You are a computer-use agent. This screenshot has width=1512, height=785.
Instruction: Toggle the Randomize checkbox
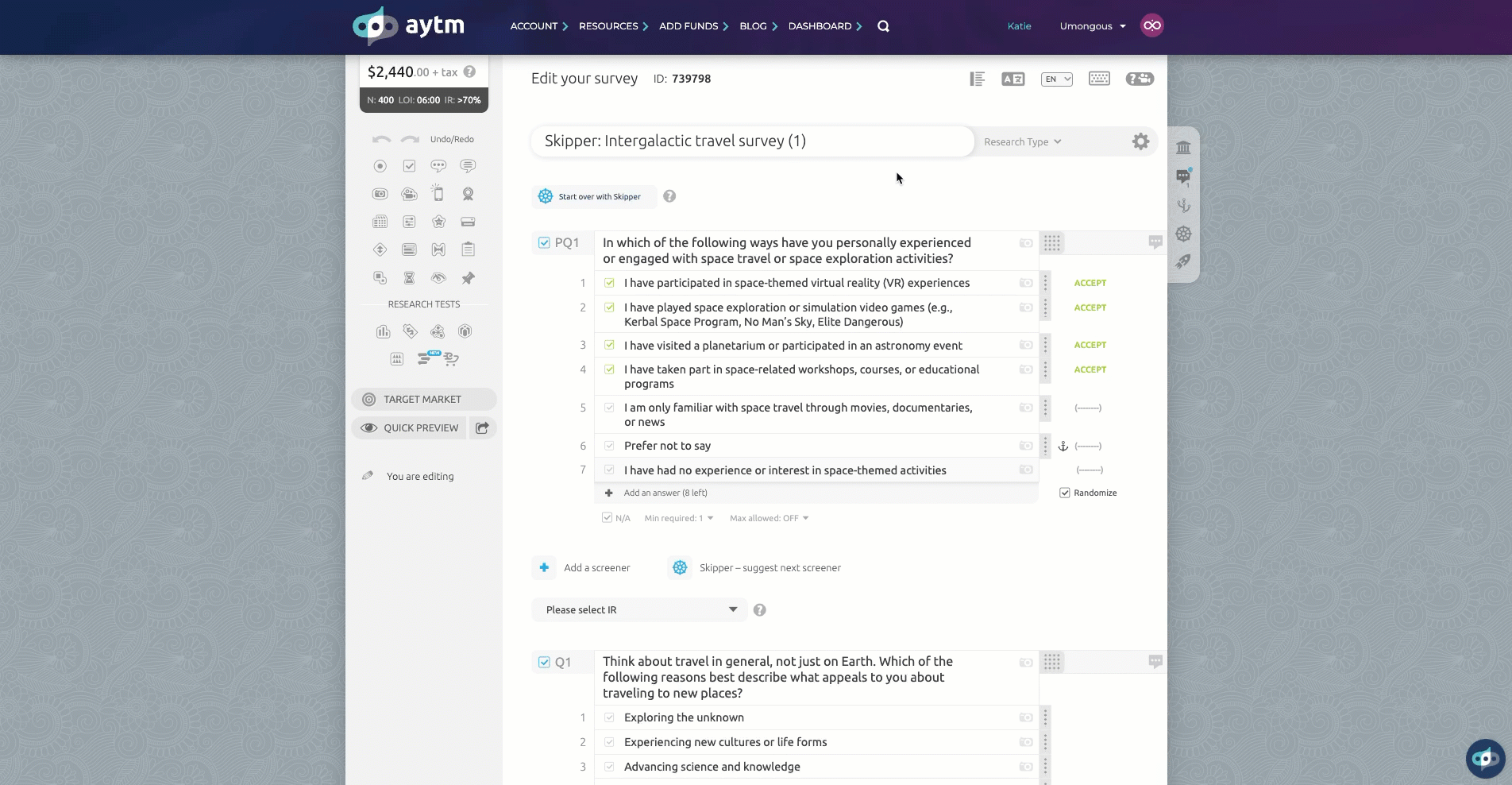tap(1064, 493)
